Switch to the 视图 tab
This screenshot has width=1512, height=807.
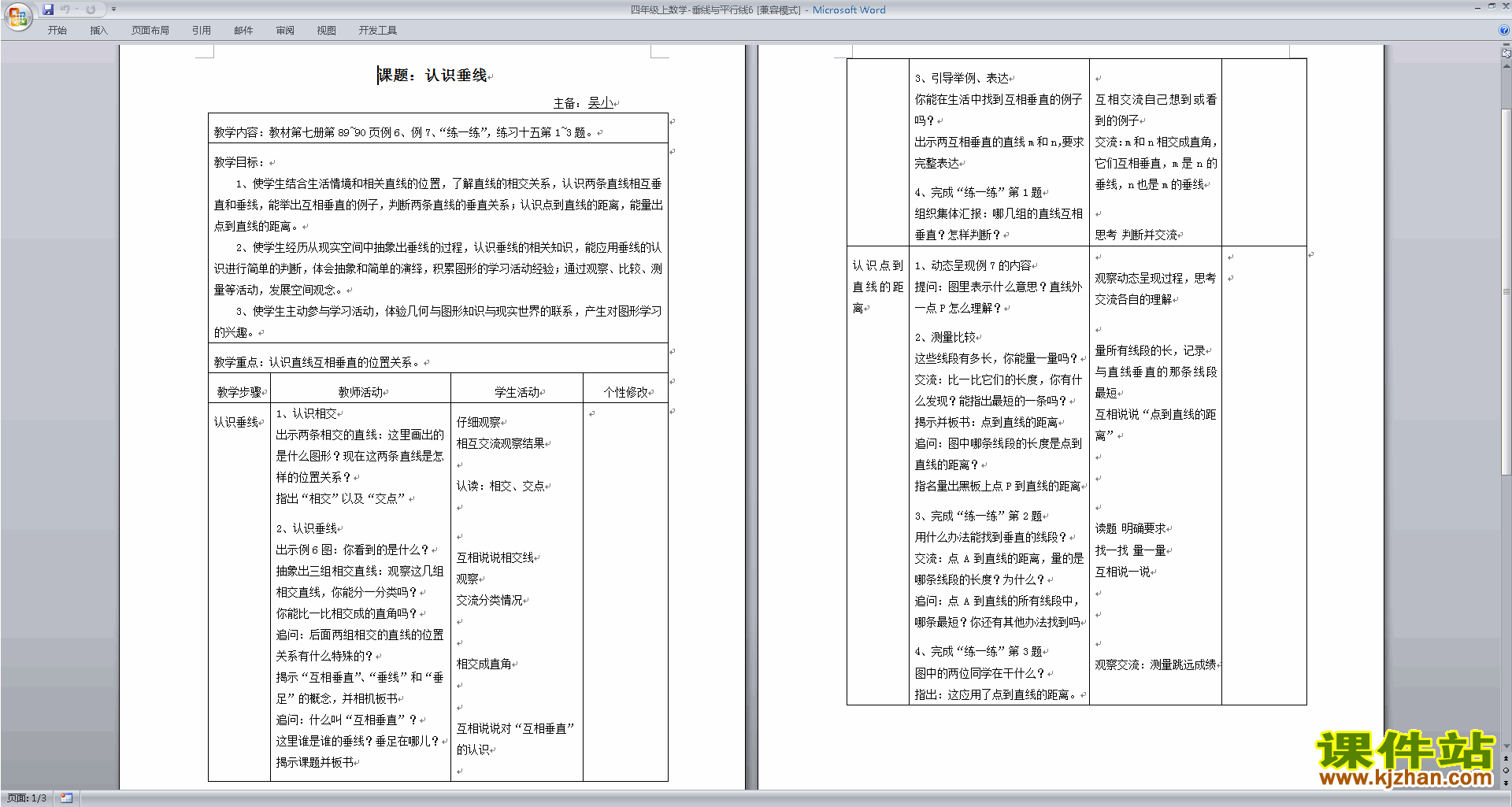(x=327, y=30)
